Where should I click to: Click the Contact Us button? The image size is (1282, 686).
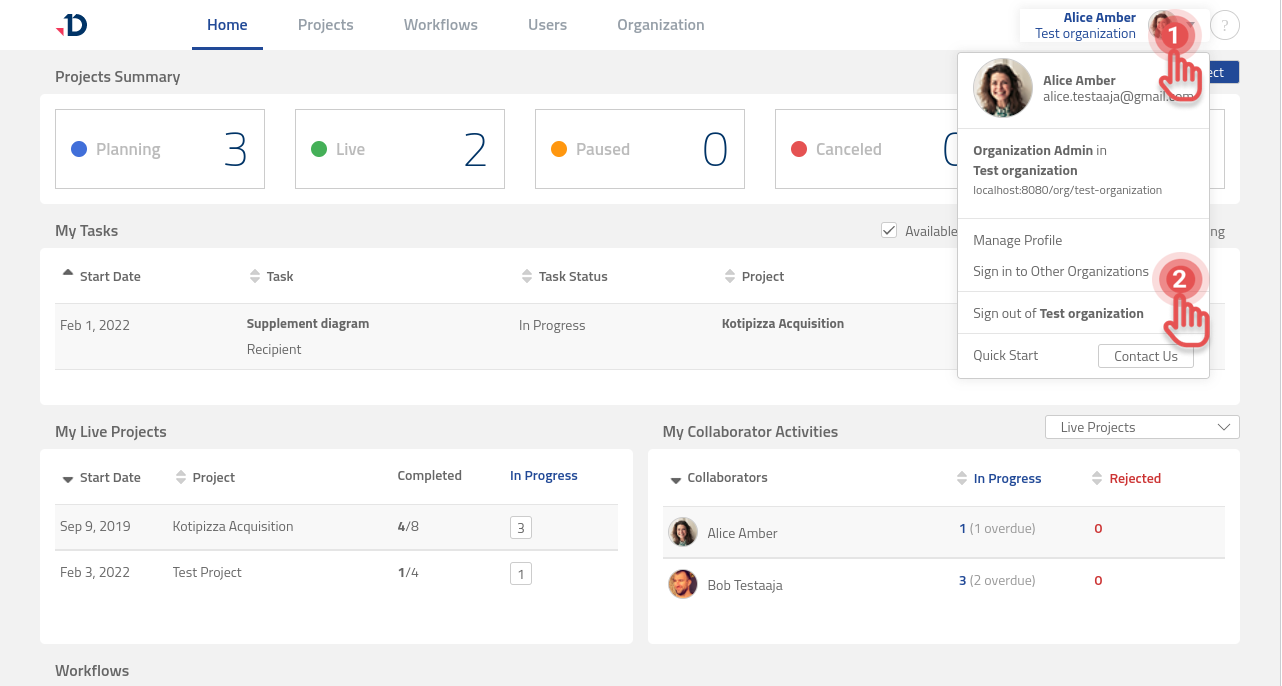pos(1146,355)
